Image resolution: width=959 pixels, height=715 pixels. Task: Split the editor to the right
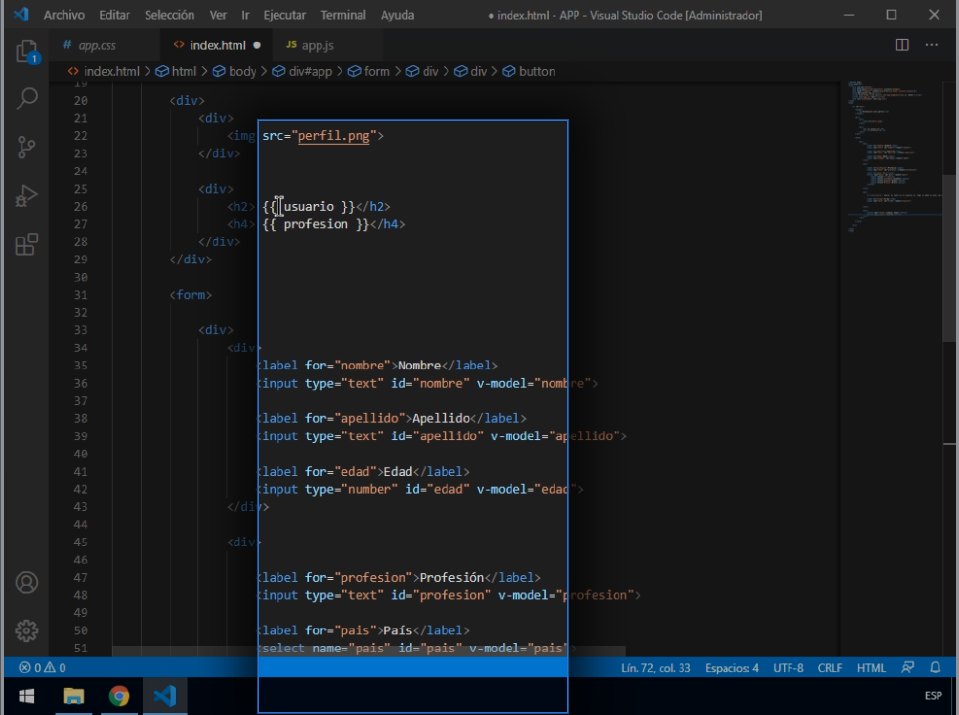coord(902,45)
